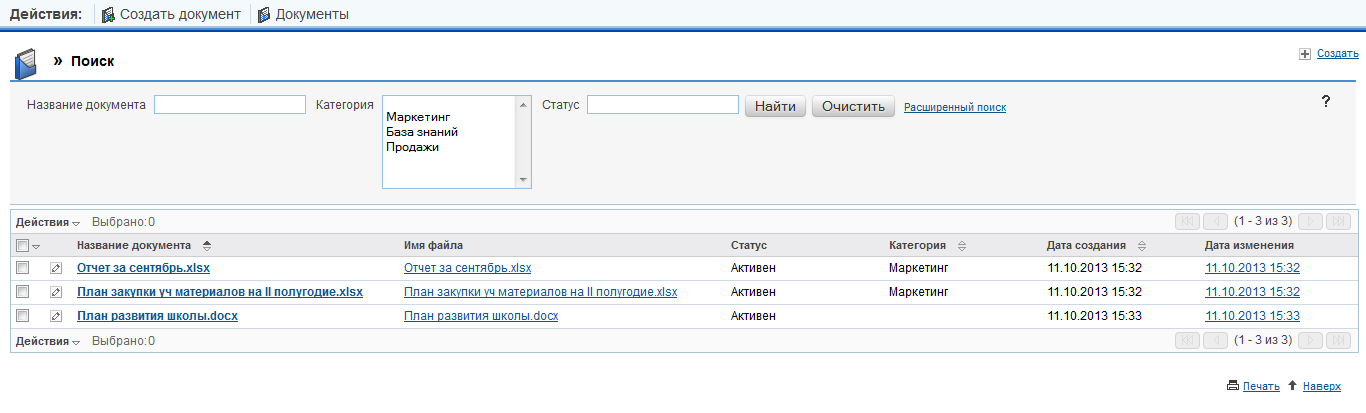
Task: Expand the bottom Действия dropdown below the table
Action: coord(47,341)
